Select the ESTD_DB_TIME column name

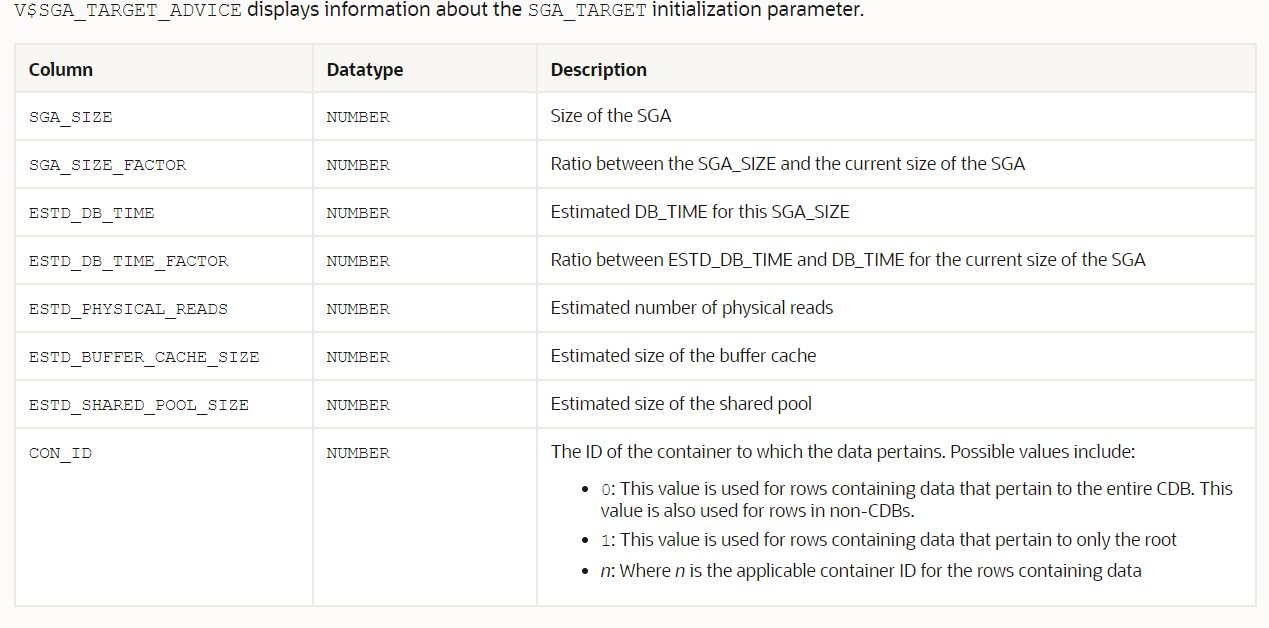[91, 213]
